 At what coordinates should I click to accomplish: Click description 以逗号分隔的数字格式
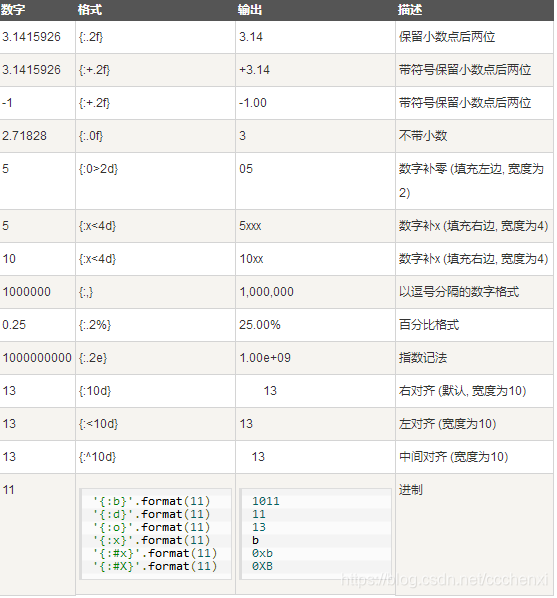(459, 292)
